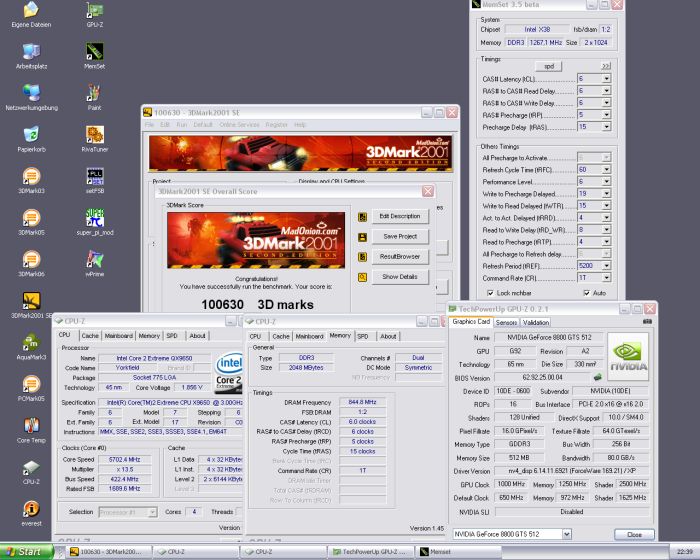Click the >> expand button in MemSet Timings

(x=605, y=66)
